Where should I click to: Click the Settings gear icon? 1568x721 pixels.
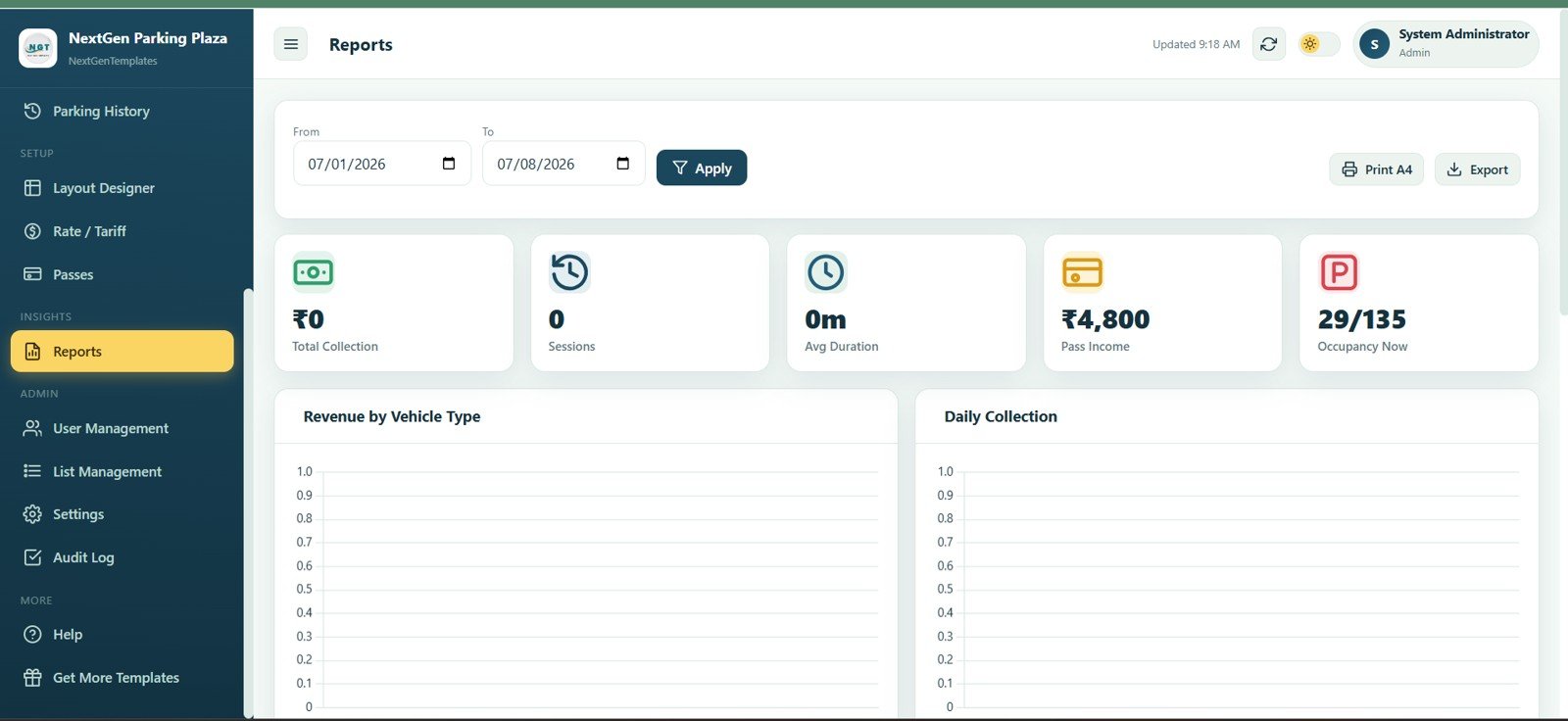pyautogui.click(x=32, y=514)
